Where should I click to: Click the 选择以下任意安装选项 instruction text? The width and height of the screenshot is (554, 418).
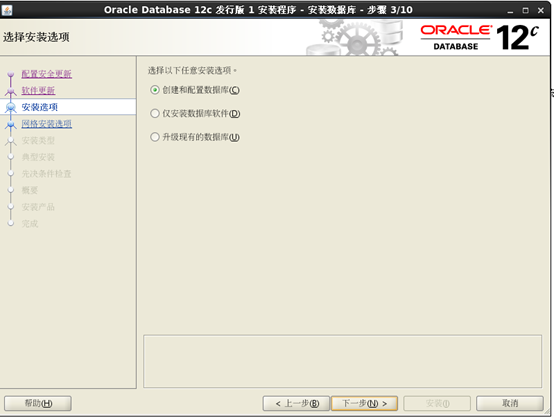click(192, 70)
